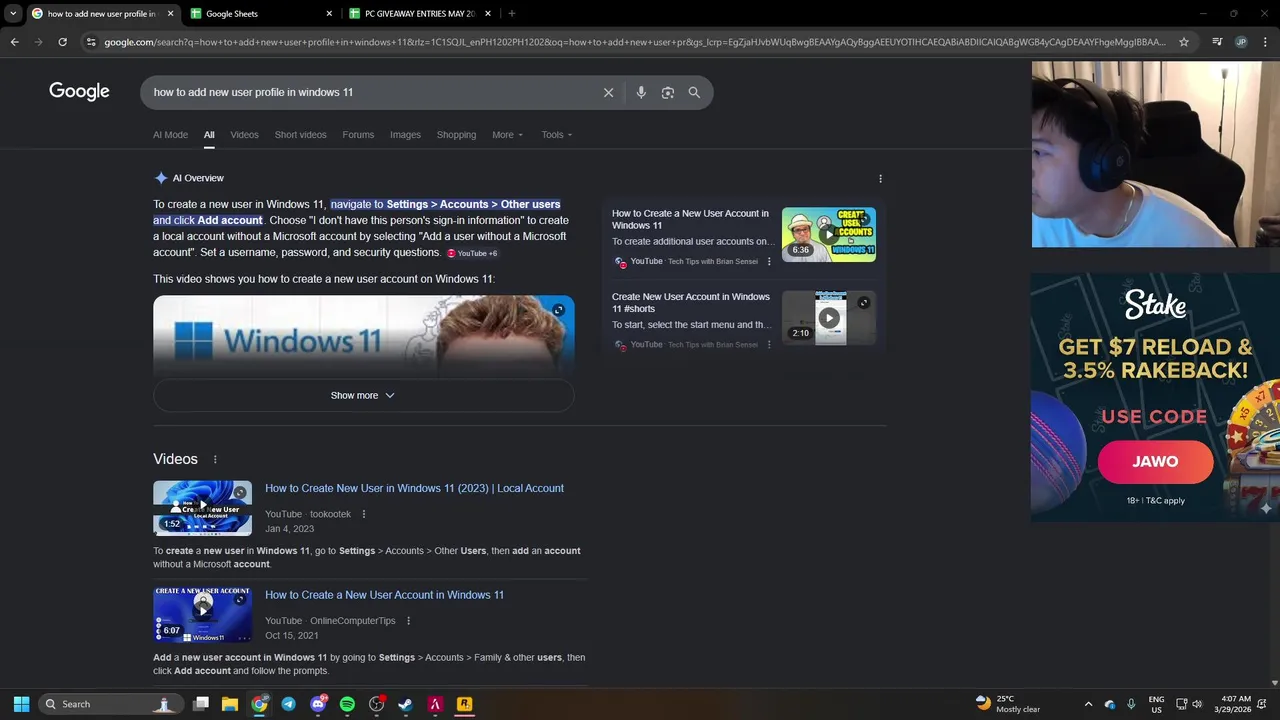
Task: Open Windows Start menu
Action: tap(21, 704)
